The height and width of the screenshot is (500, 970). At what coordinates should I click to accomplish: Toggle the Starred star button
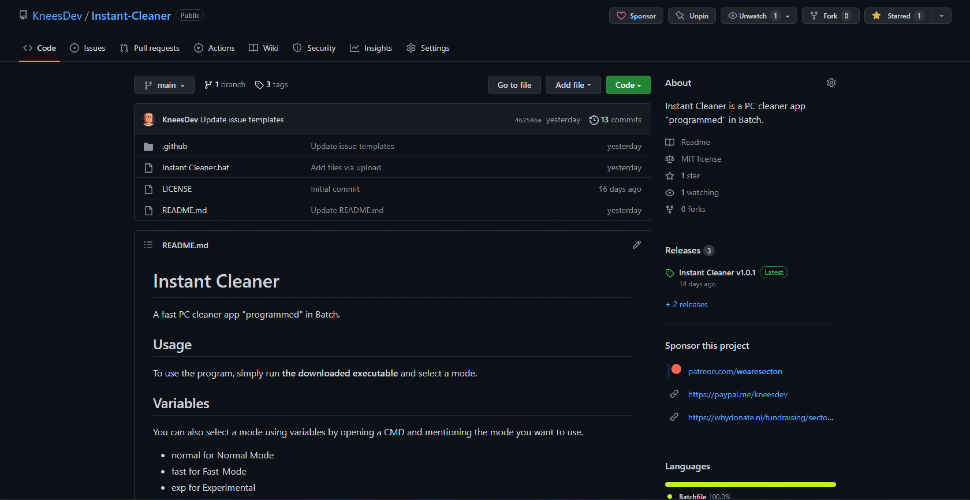click(898, 16)
